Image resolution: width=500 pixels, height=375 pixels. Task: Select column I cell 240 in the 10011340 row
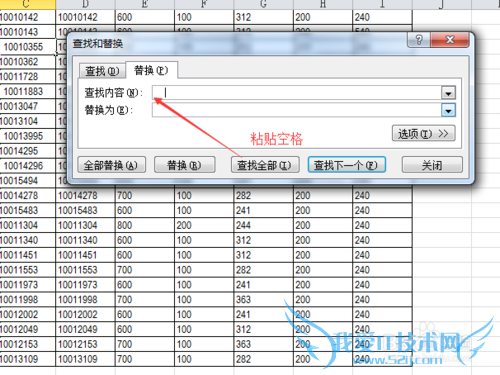[382, 240]
